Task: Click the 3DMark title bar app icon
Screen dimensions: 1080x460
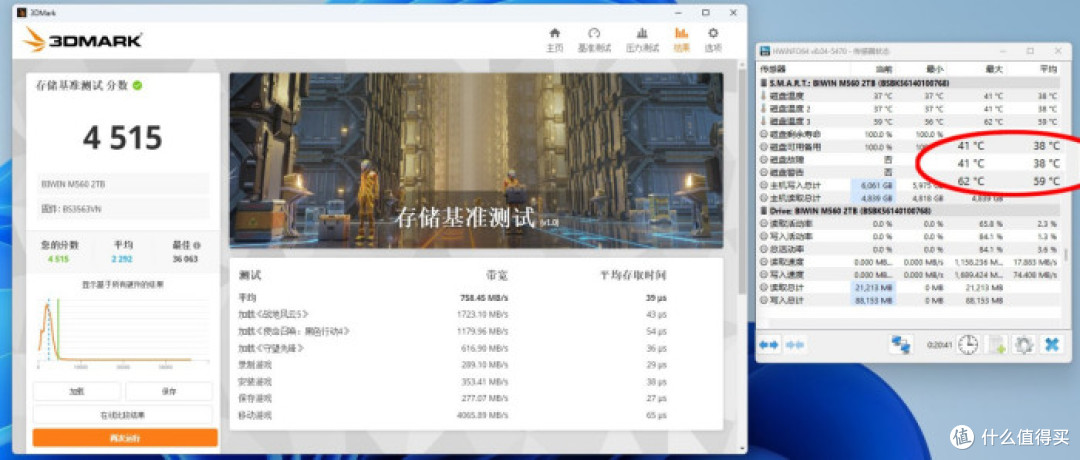Action: [x=22, y=12]
